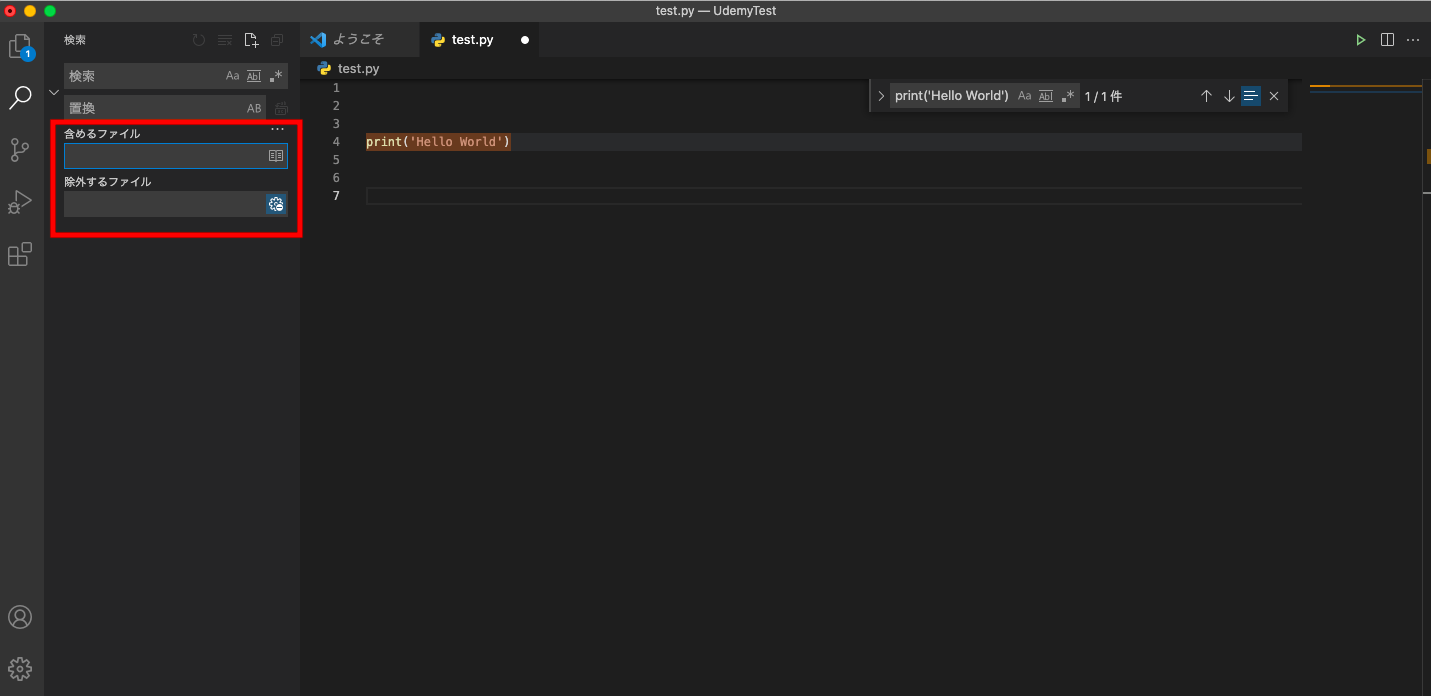
Task: Focus the 含めるファイル input field
Action: tap(164, 156)
